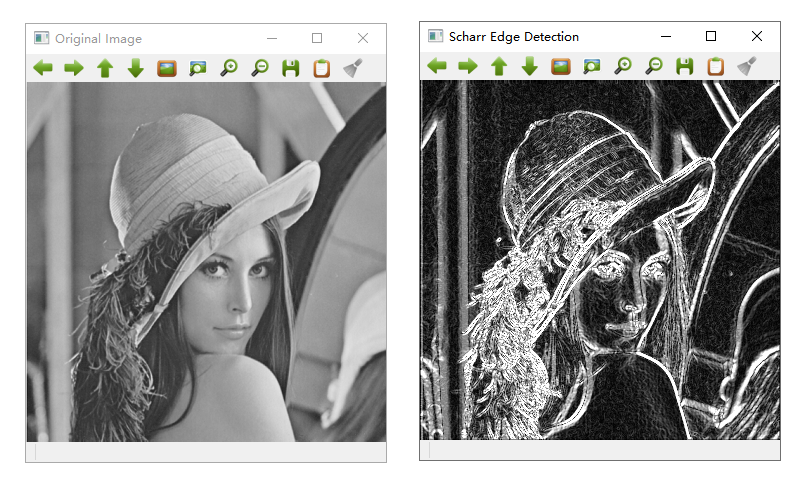Minimize the Scharr Edge Detection window

[x=666, y=36]
